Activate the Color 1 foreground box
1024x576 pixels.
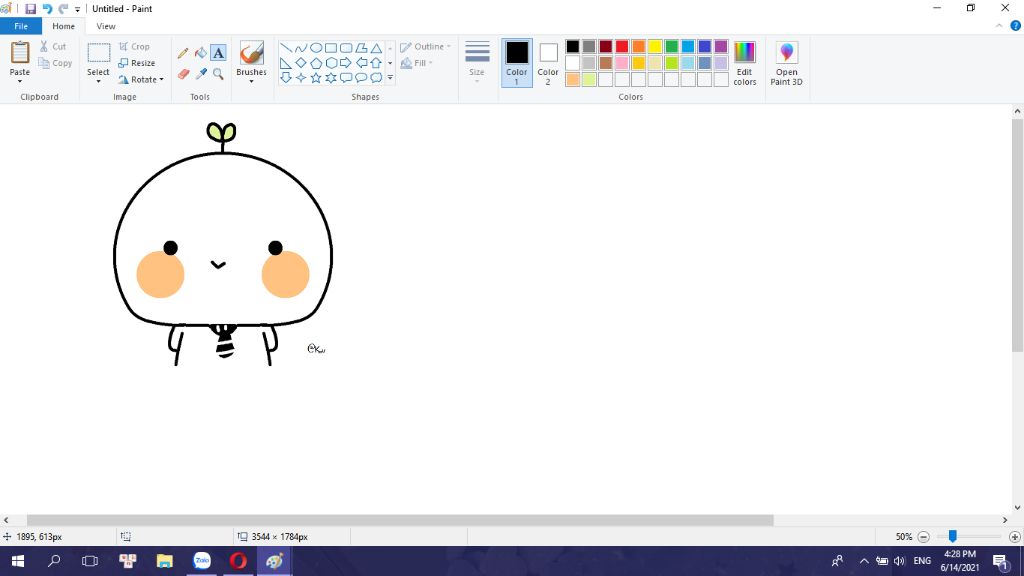pyautogui.click(x=517, y=62)
